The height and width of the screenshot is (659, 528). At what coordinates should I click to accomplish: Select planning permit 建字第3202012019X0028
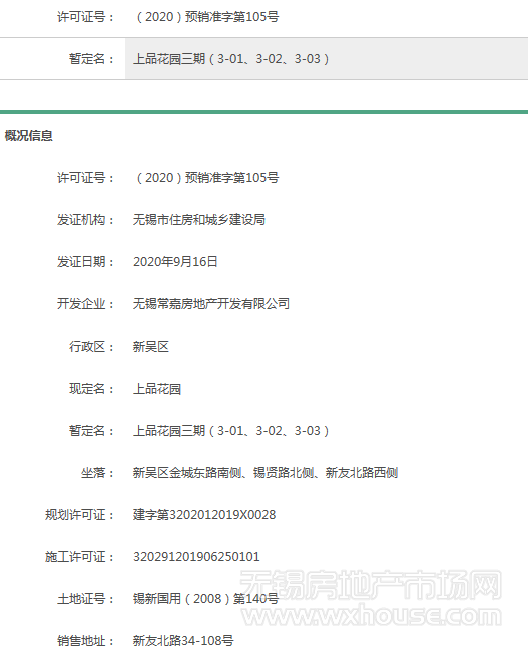205,515
